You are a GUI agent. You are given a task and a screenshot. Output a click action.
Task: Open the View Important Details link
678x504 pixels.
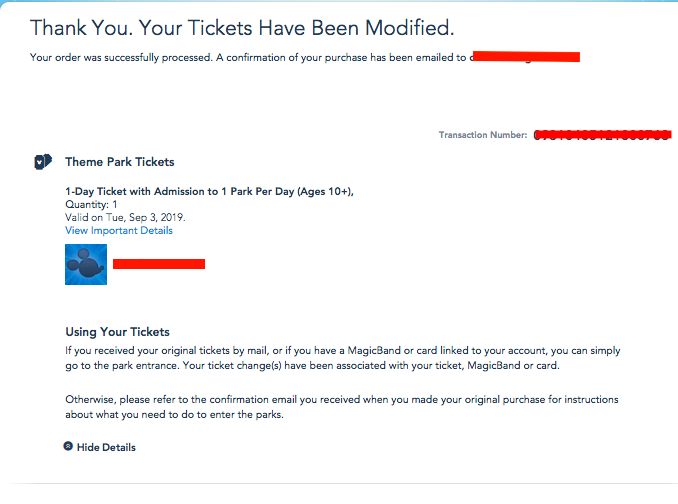tap(119, 230)
